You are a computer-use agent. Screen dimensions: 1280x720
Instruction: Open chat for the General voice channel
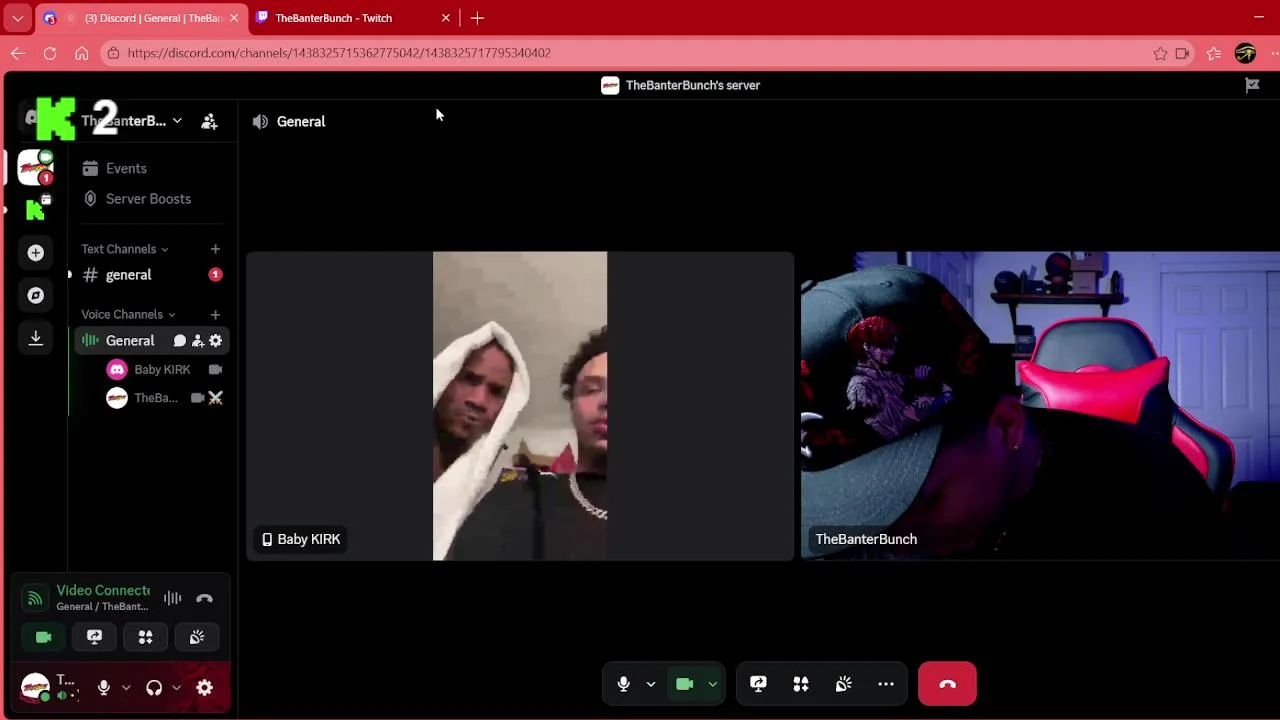(180, 341)
